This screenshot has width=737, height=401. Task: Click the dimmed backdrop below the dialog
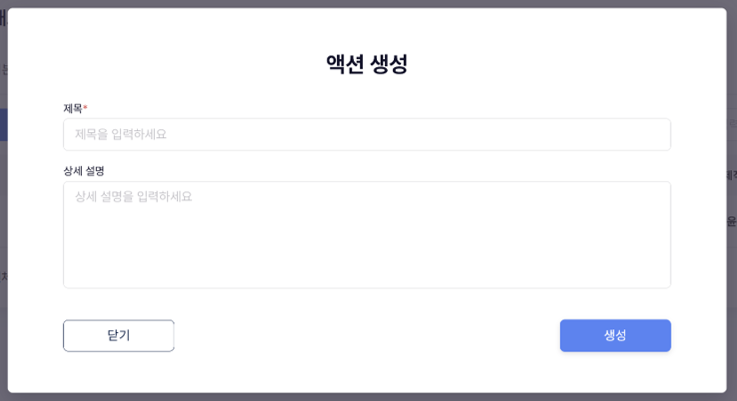click(367, 397)
